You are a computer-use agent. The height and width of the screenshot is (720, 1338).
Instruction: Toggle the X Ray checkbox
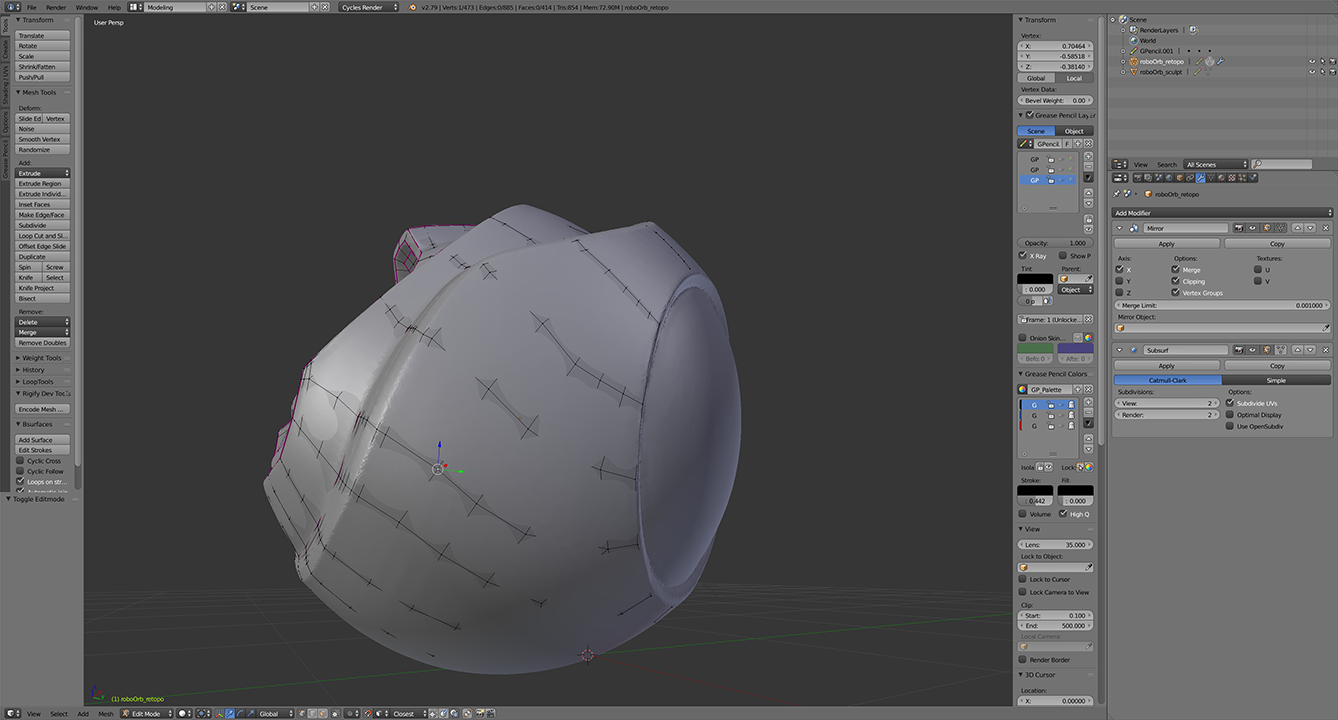click(x=1023, y=256)
